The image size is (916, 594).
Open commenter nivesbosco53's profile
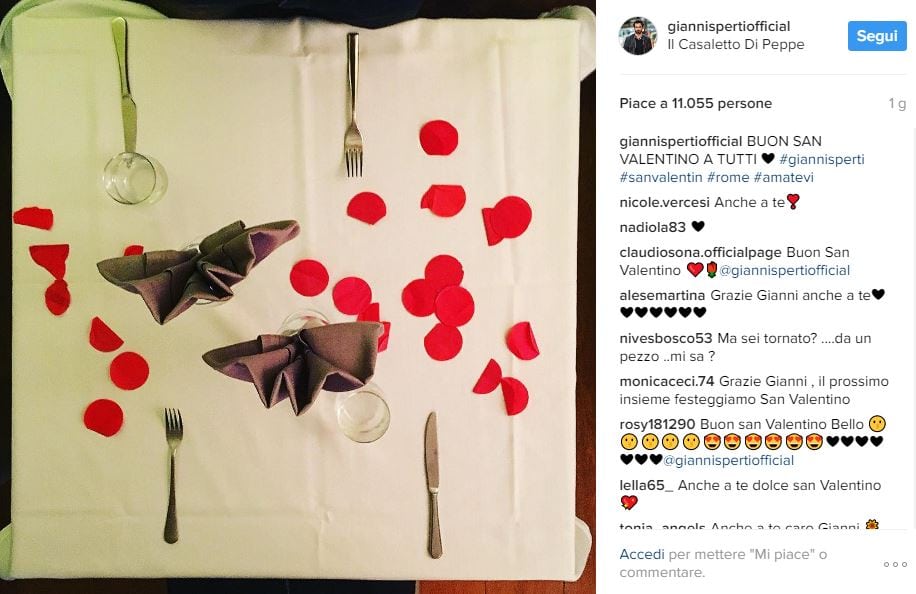point(666,338)
